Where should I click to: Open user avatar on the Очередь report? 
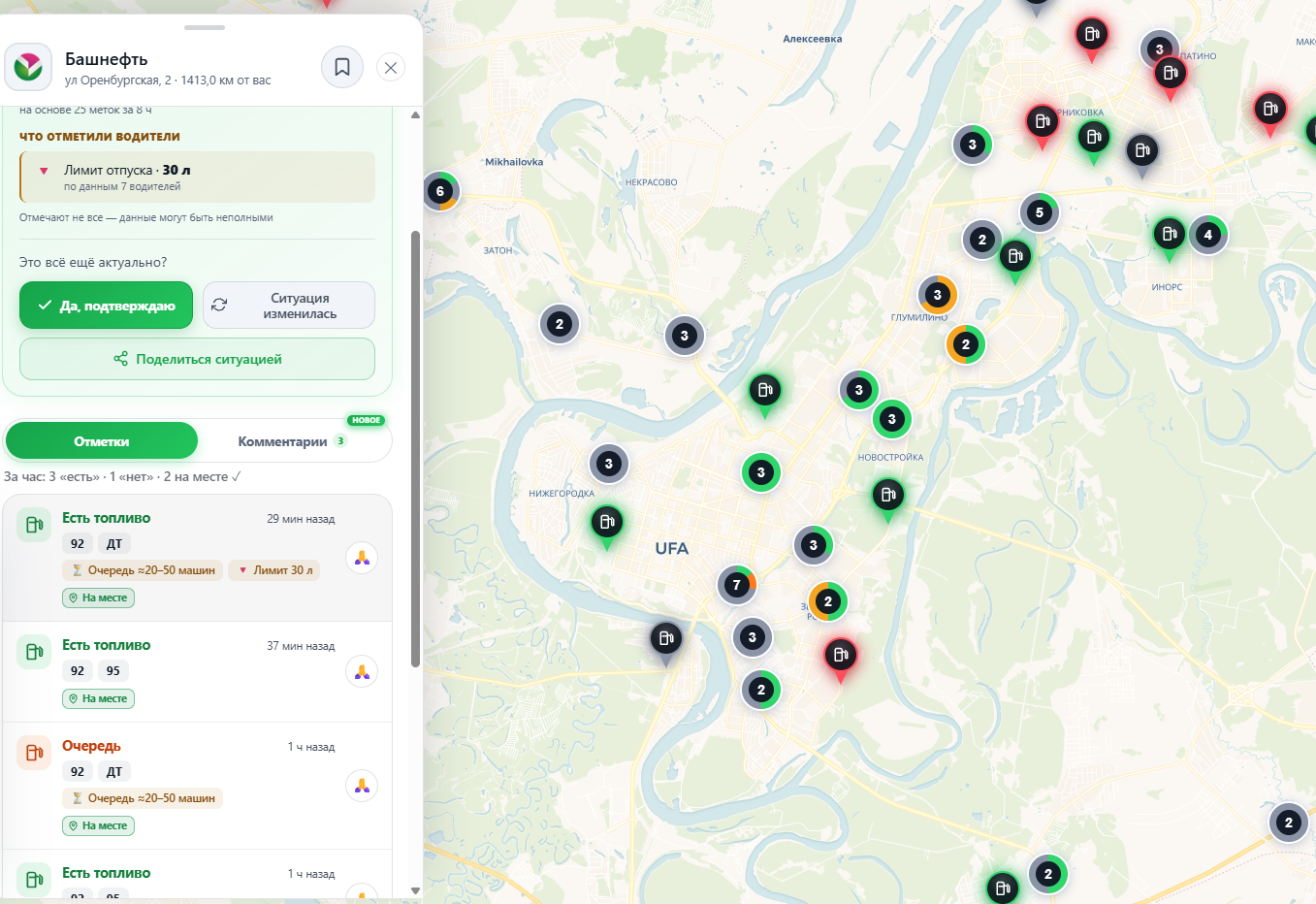click(x=362, y=786)
